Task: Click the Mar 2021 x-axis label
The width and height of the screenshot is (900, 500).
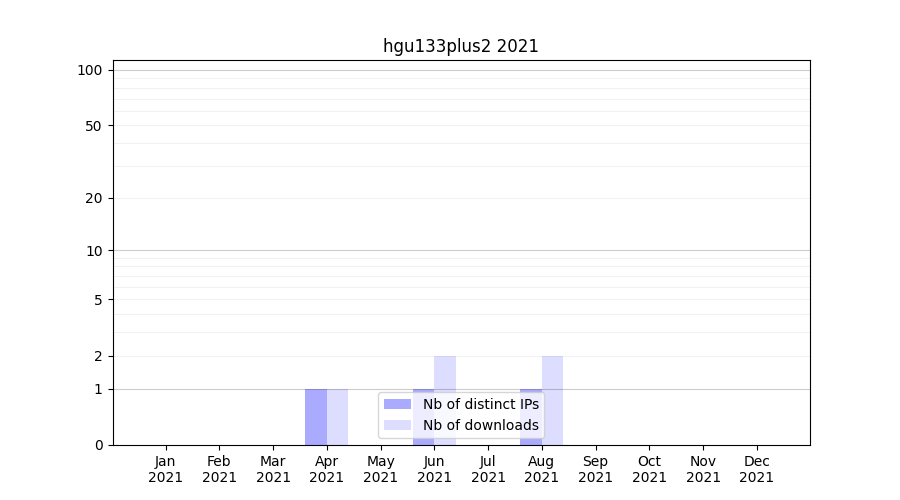Action: point(273,469)
